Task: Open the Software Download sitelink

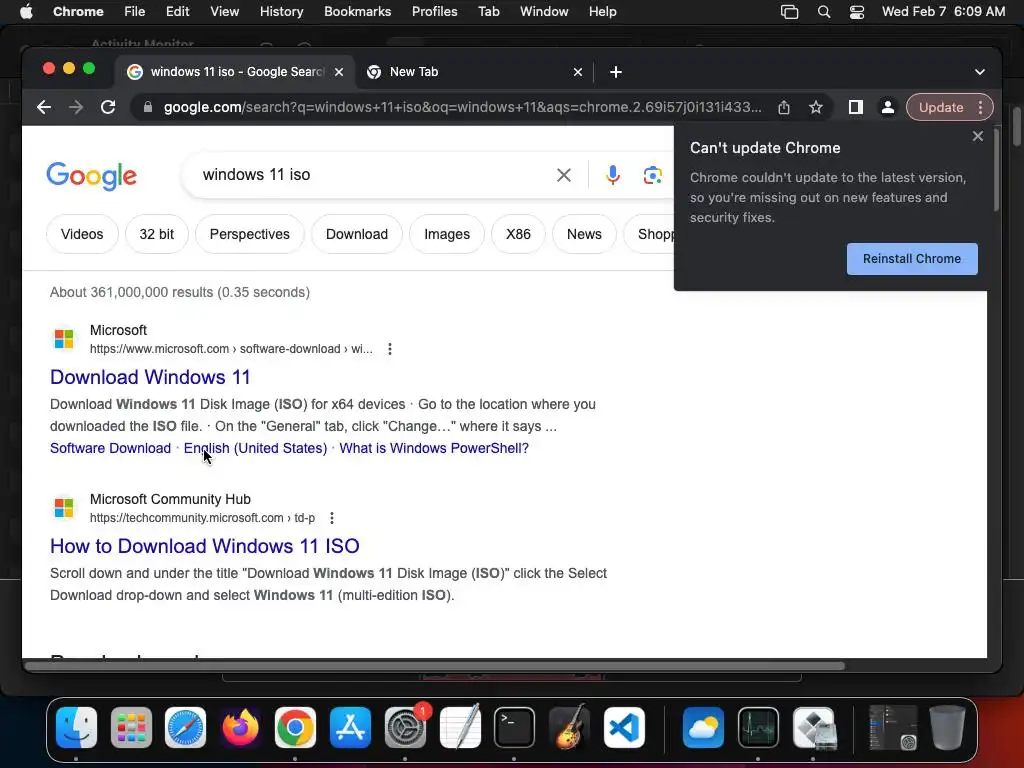Action: point(110,448)
